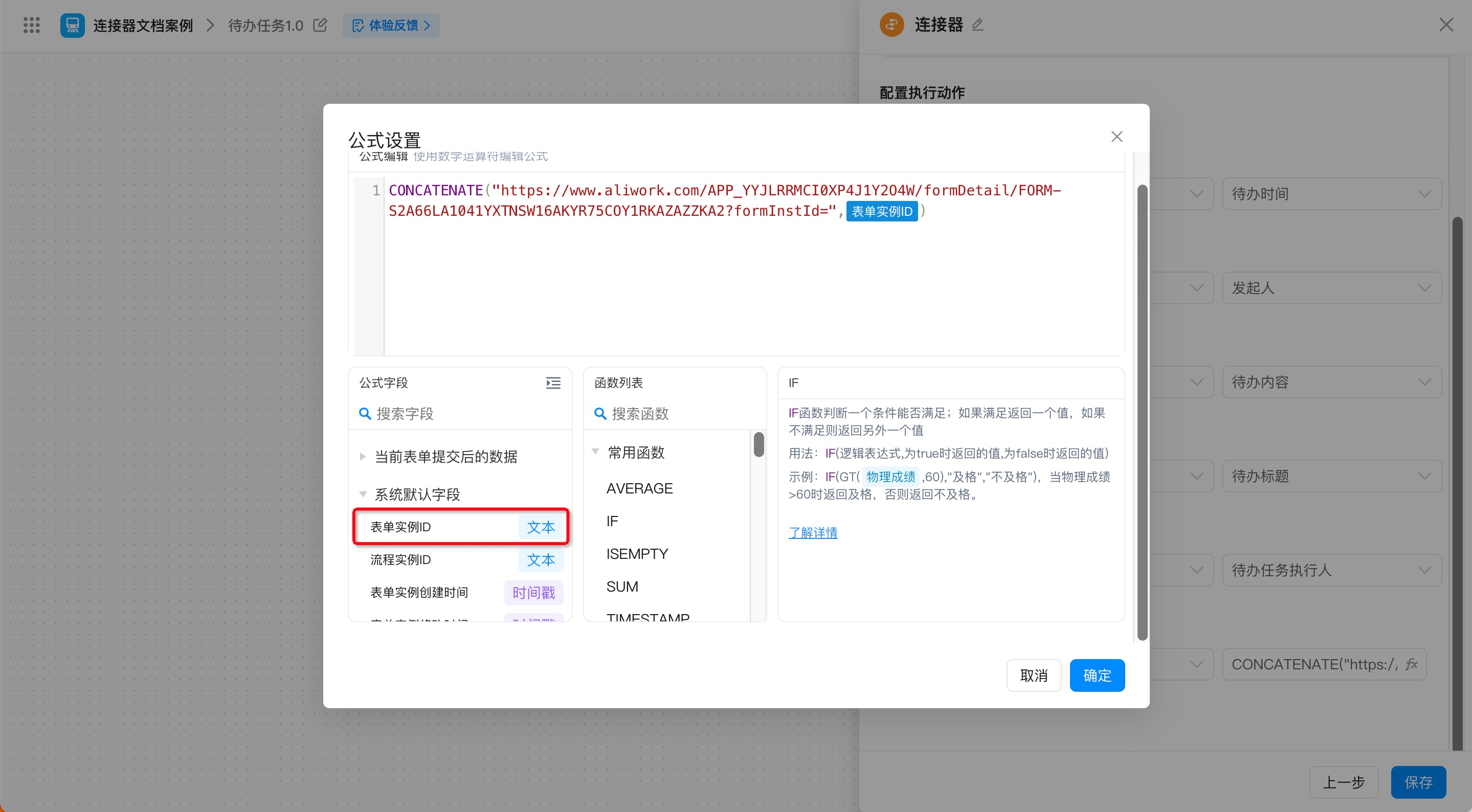This screenshot has width=1472, height=812.
Task: Select the AVERAGE function
Action: 639,488
